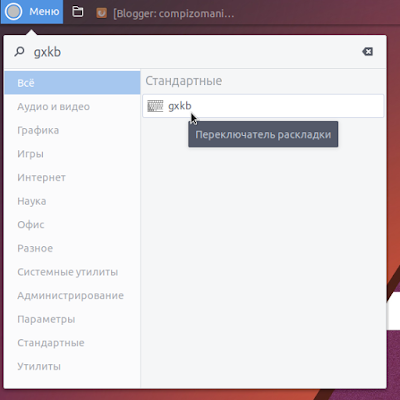Launch the gxkb application result
400x400 pixels.
pyautogui.click(x=263, y=106)
